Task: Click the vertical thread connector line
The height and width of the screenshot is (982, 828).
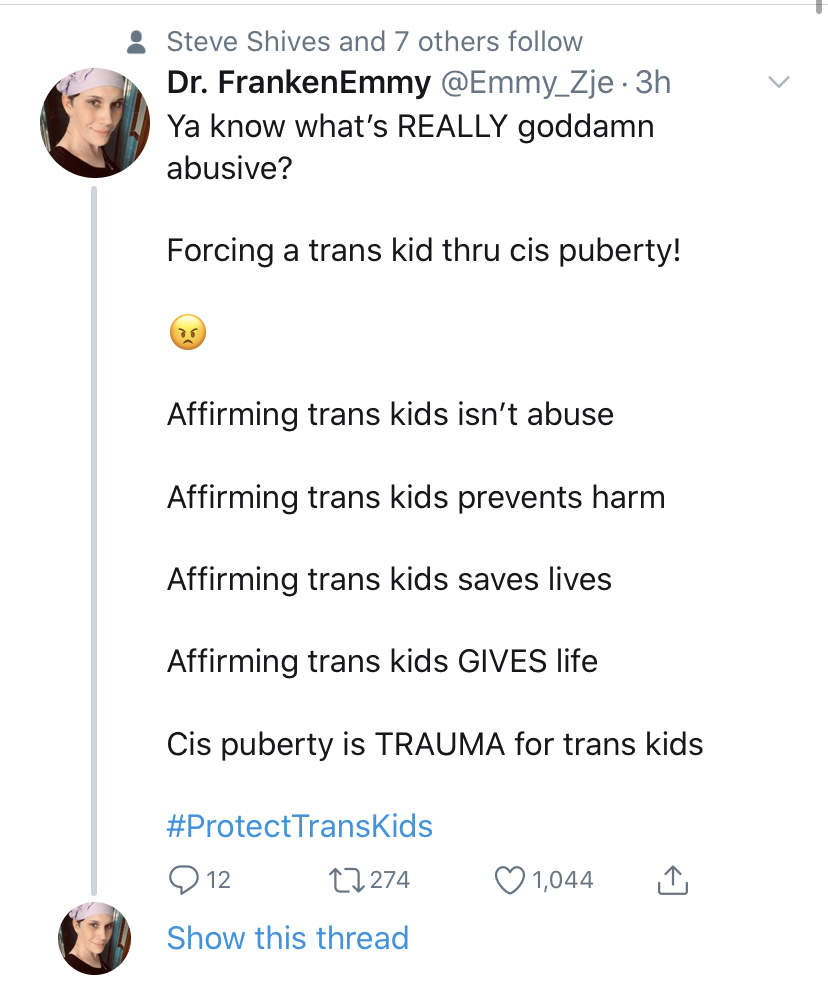Action: tap(94, 540)
